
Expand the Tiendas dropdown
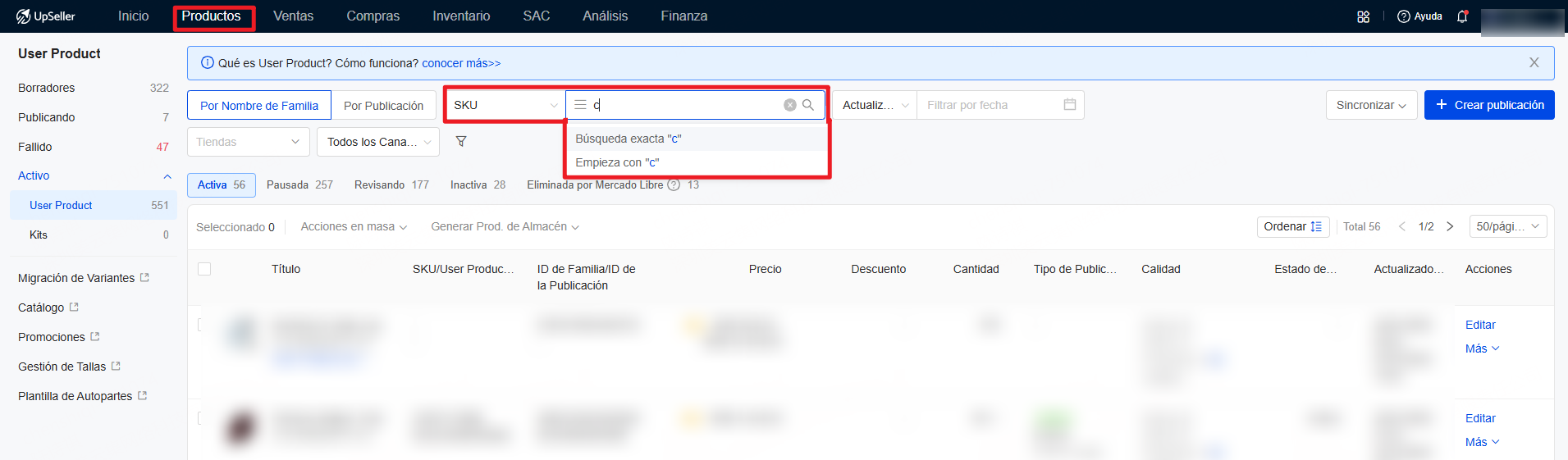tap(248, 142)
